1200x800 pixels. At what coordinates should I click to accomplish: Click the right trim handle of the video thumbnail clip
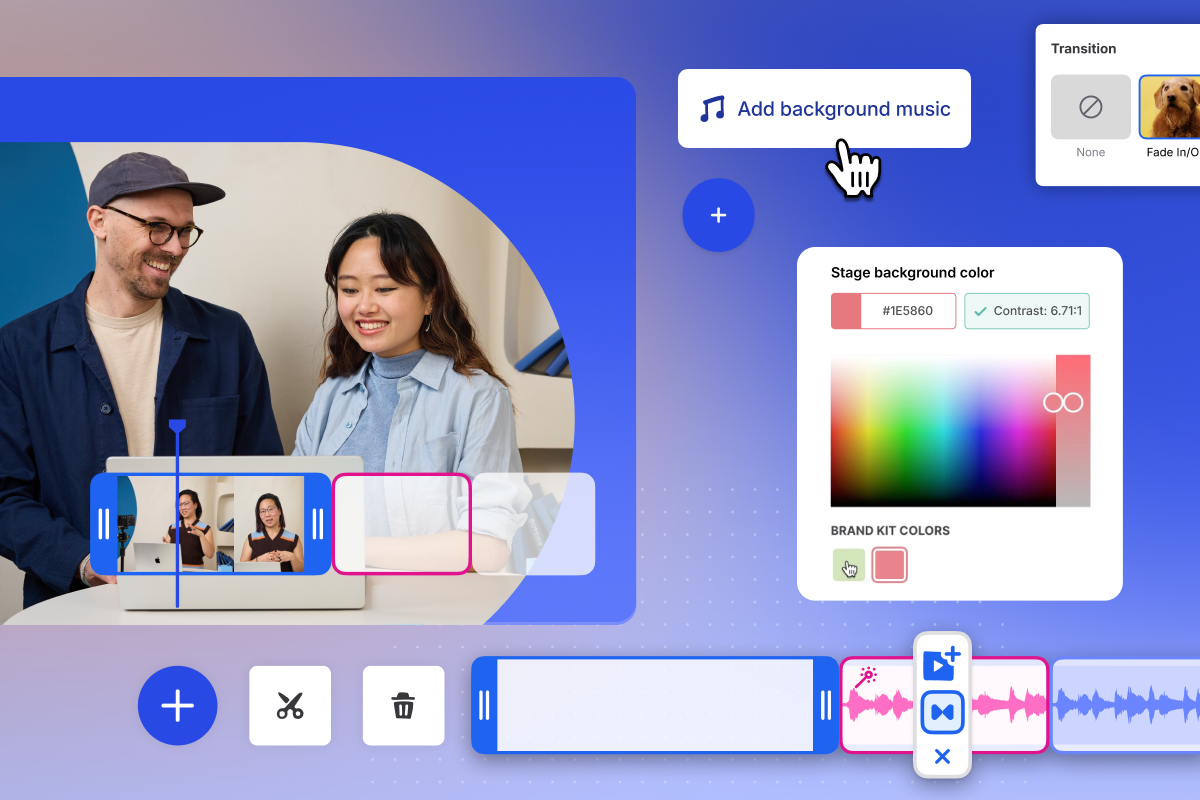(318, 524)
